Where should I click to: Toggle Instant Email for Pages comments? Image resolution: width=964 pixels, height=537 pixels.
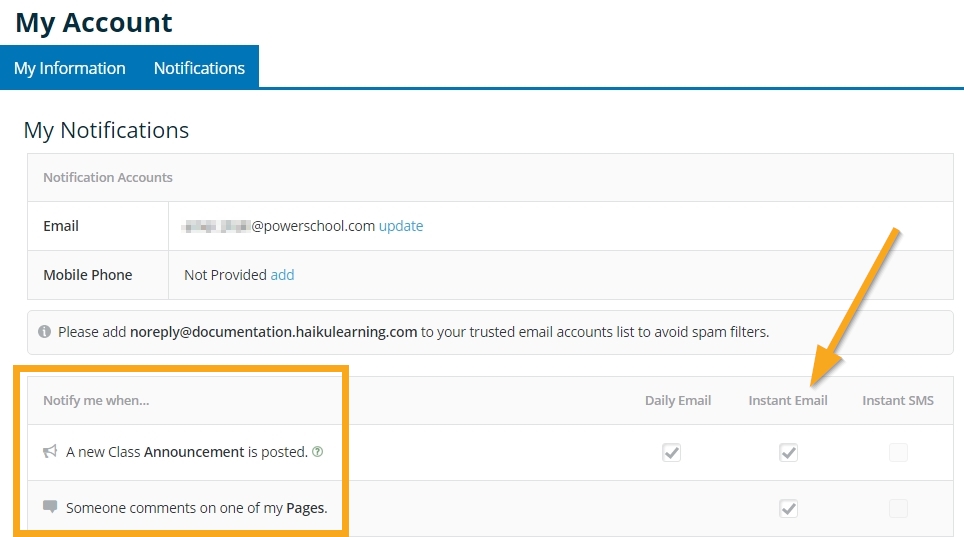[x=788, y=509]
